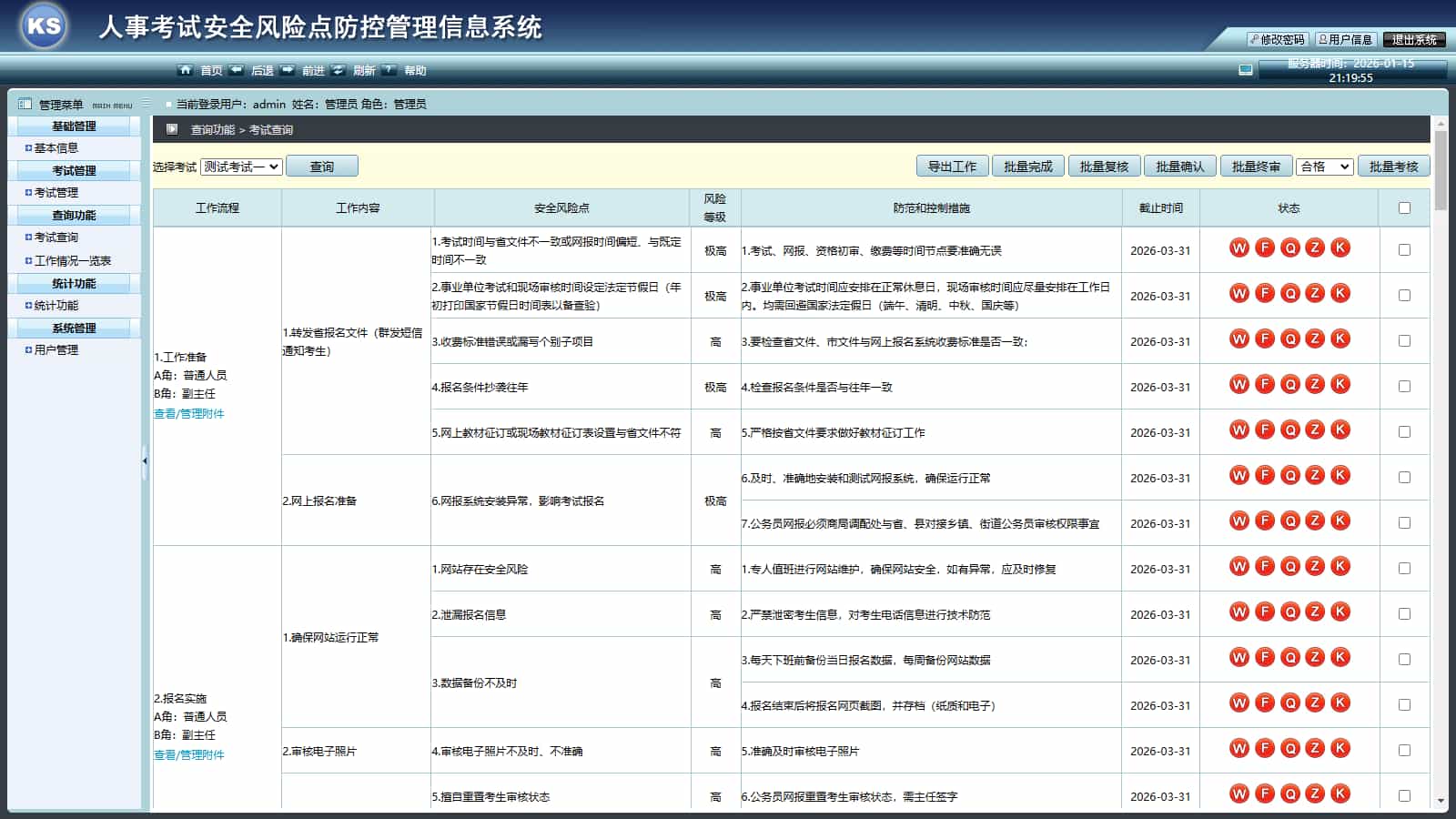
Task: Click the W status icon in the first row
Action: pyautogui.click(x=1239, y=247)
